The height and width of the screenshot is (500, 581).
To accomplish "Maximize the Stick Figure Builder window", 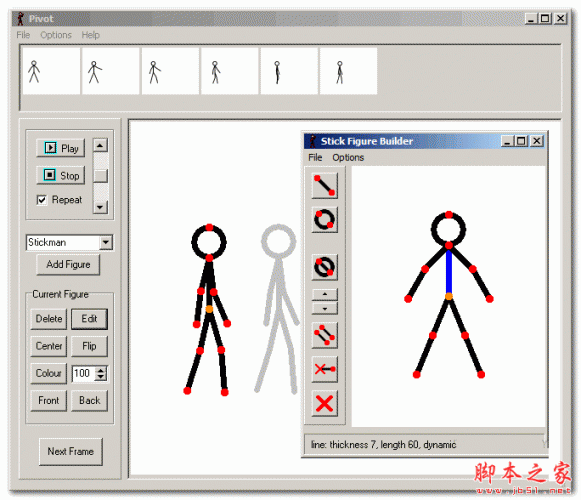I will click(521, 141).
